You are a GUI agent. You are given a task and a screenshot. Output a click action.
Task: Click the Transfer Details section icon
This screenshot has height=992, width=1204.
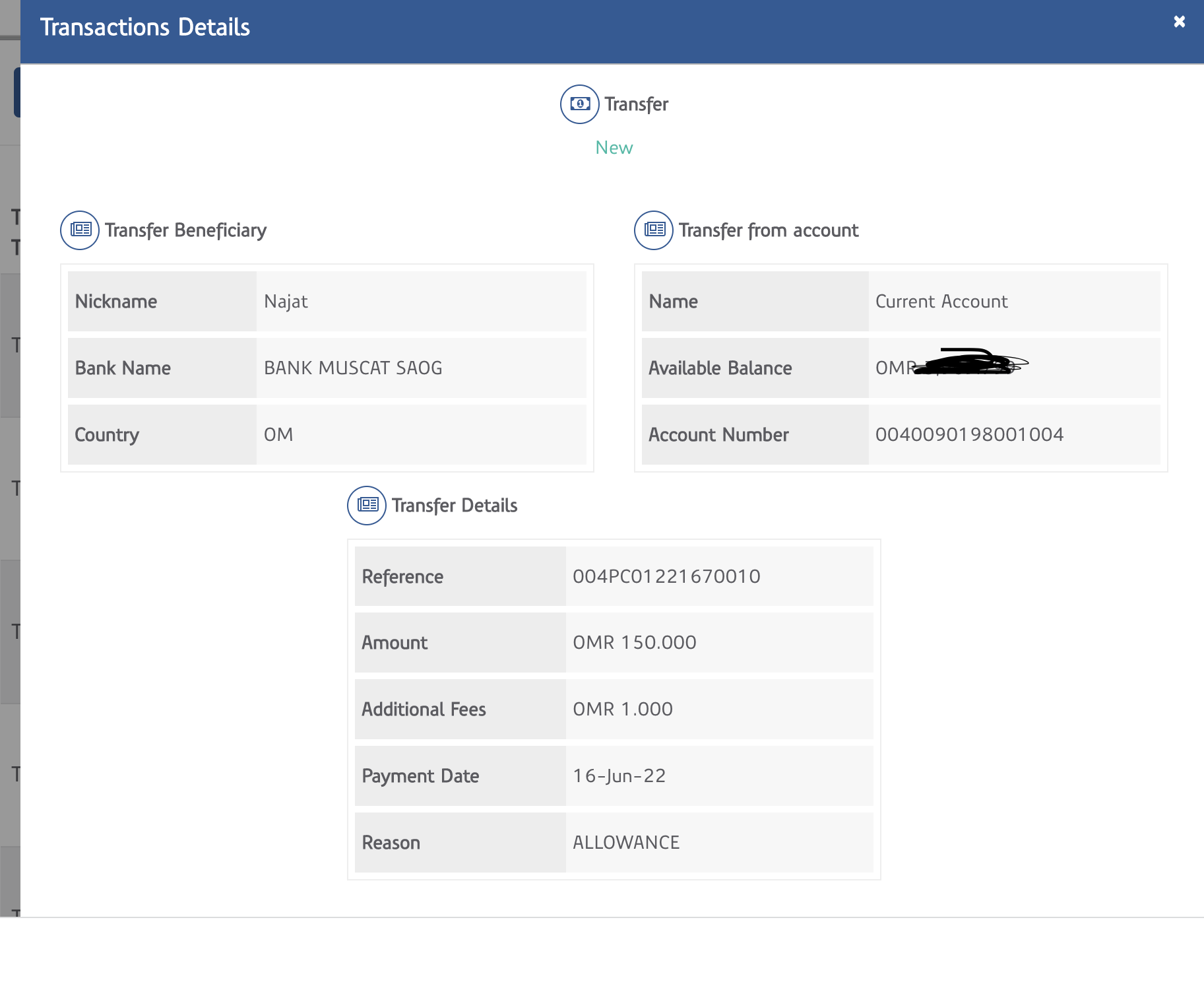(367, 506)
